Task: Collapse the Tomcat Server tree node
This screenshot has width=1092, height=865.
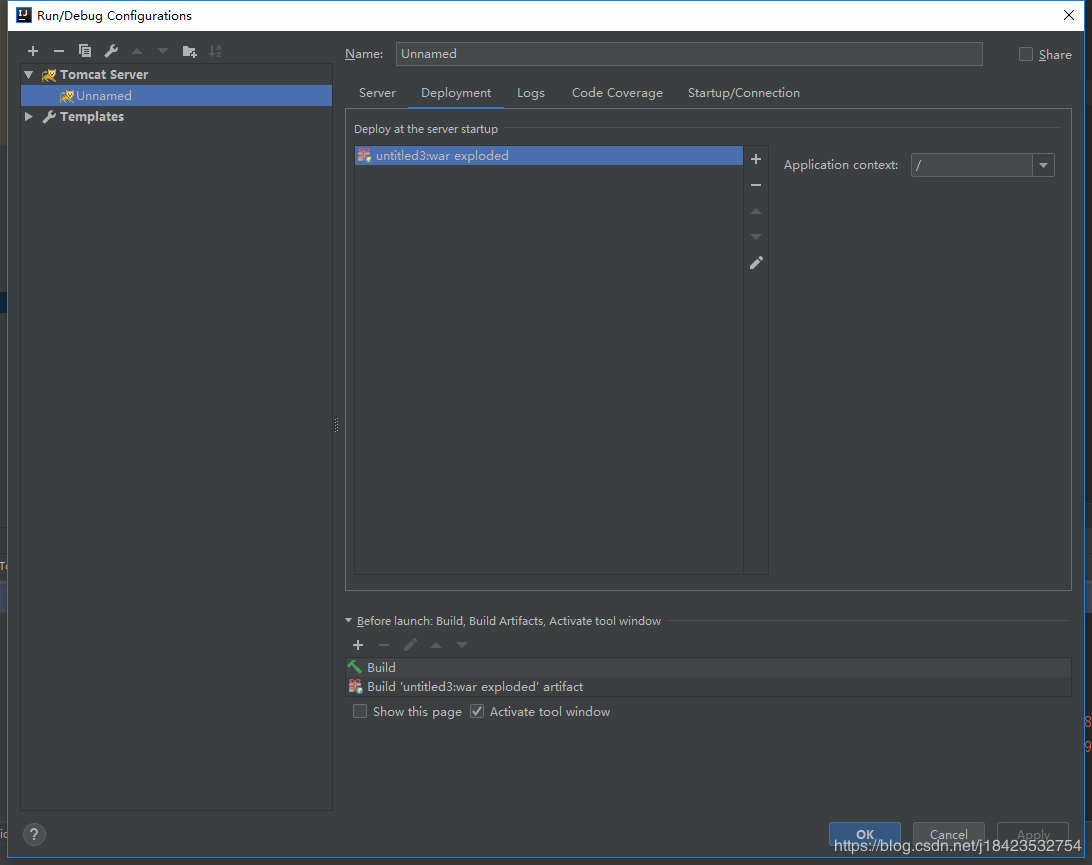Action: click(29, 75)
